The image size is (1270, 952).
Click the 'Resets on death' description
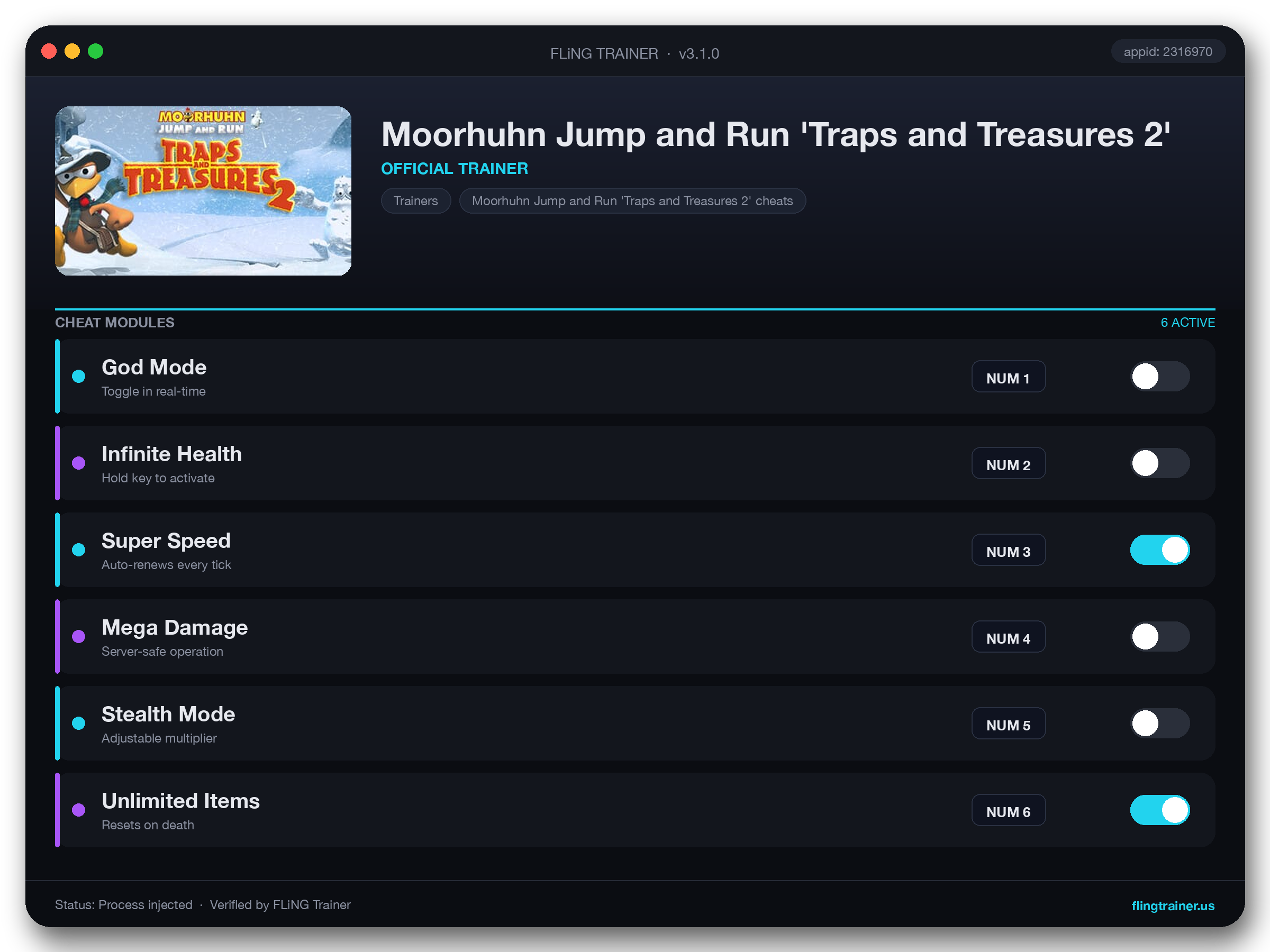[148, 825]
